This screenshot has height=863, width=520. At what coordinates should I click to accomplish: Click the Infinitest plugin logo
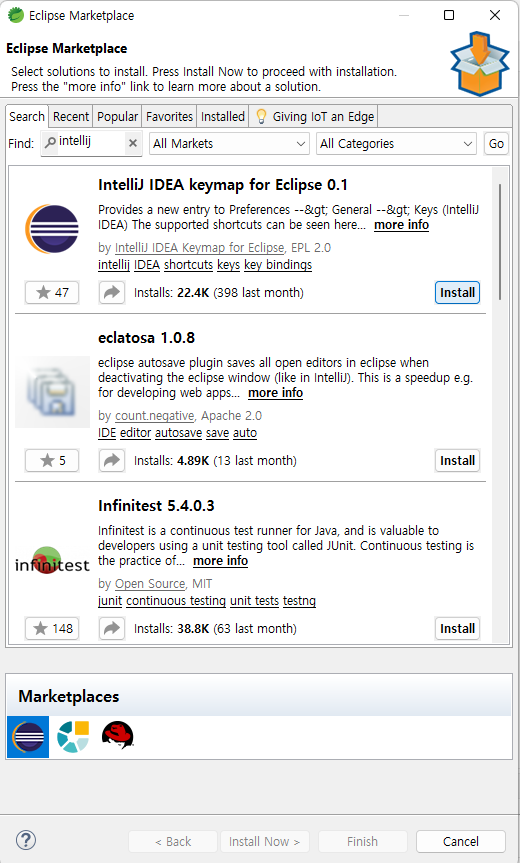tap(52, 560)
